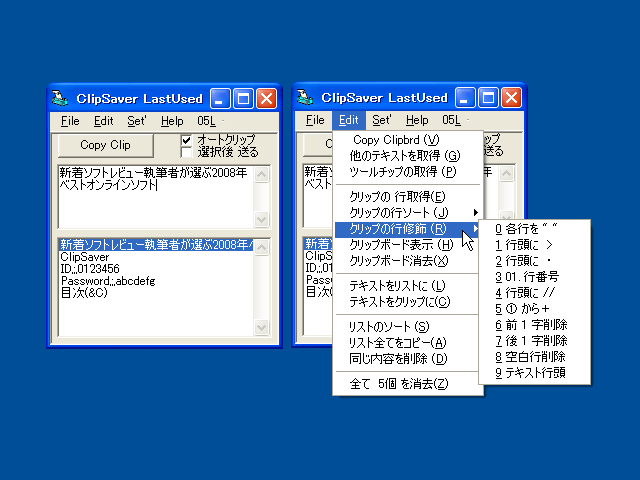Select ClipSaver row in left window list

(x=156, y=257)
